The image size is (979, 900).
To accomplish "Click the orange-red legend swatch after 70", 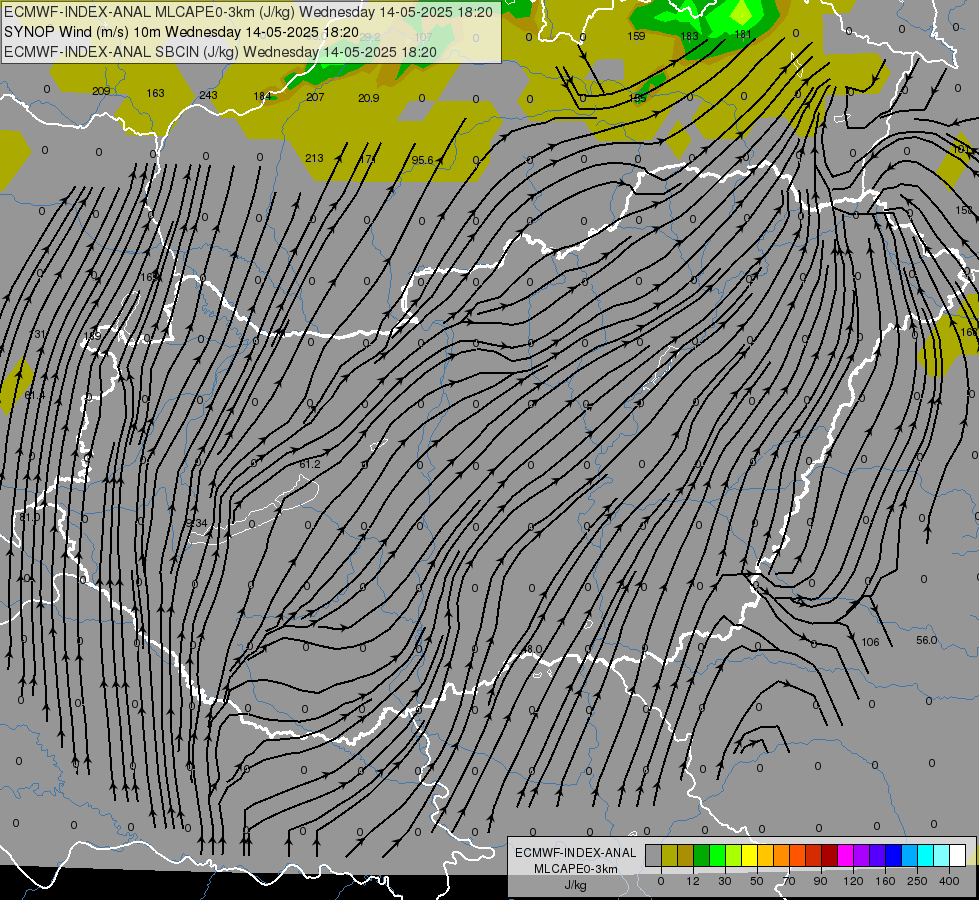I will tap(798, 855).
